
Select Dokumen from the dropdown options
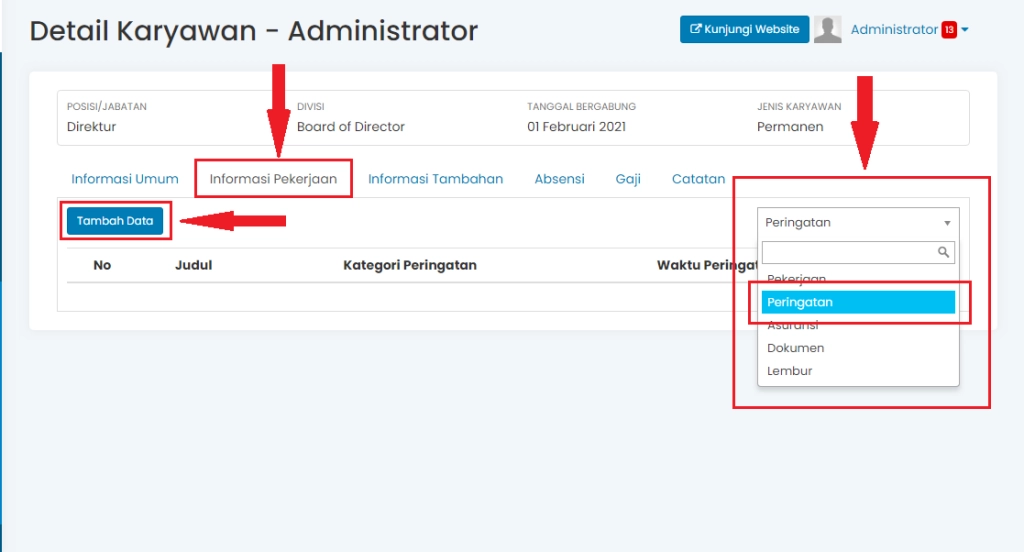796,348
